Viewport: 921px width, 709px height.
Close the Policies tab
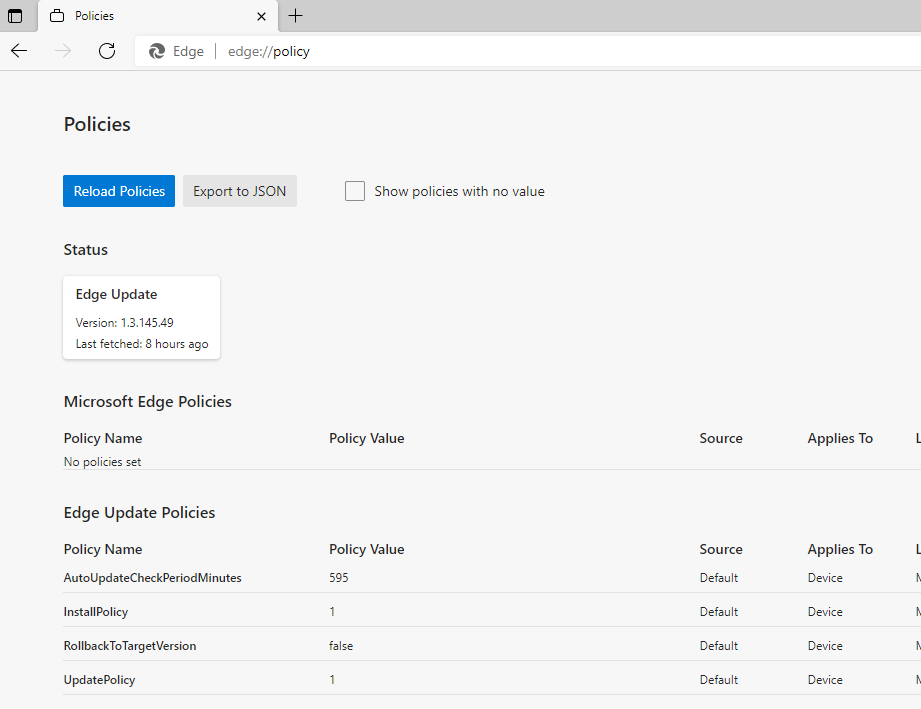pos(261,16)
